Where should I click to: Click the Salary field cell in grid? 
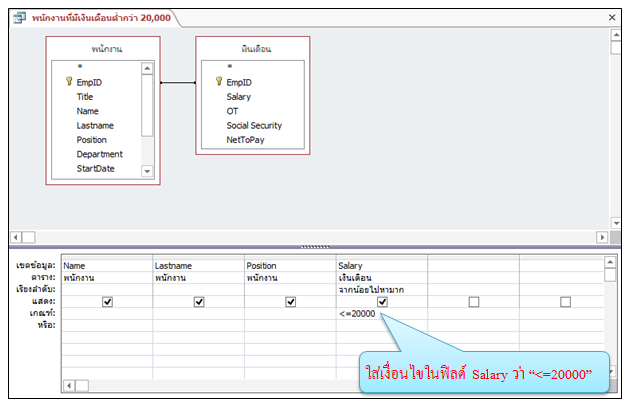click(382, 266)
